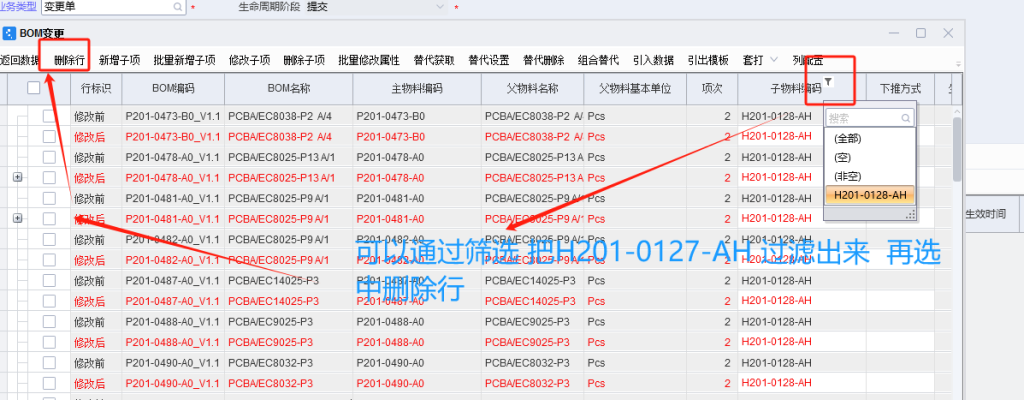Image resolution: width=1024 pixels, height=400 pixels.
Task: Click the 替代设置 toolbar button
Action: pyautogui.click(x=489, y=60)
